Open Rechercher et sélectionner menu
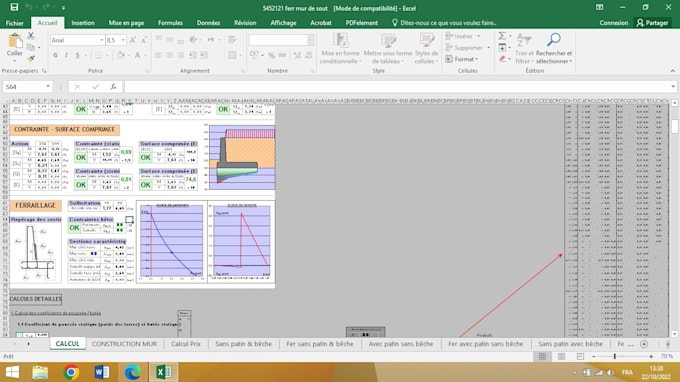Screen dimensions: 680x382 (554, 49)
